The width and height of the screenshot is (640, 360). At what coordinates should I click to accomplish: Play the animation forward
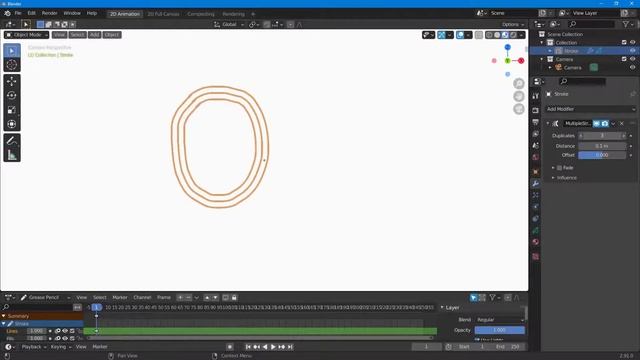(x=273, y=347)
